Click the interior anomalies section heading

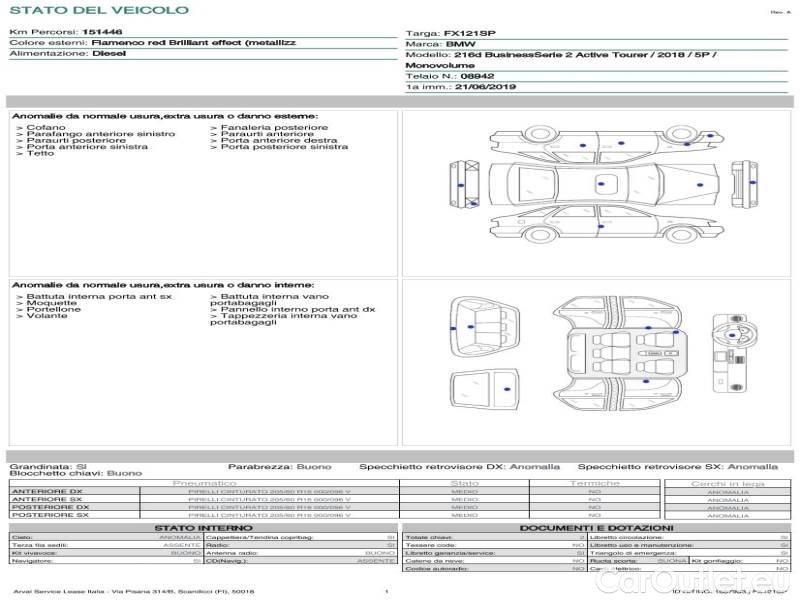pos(163,285)
